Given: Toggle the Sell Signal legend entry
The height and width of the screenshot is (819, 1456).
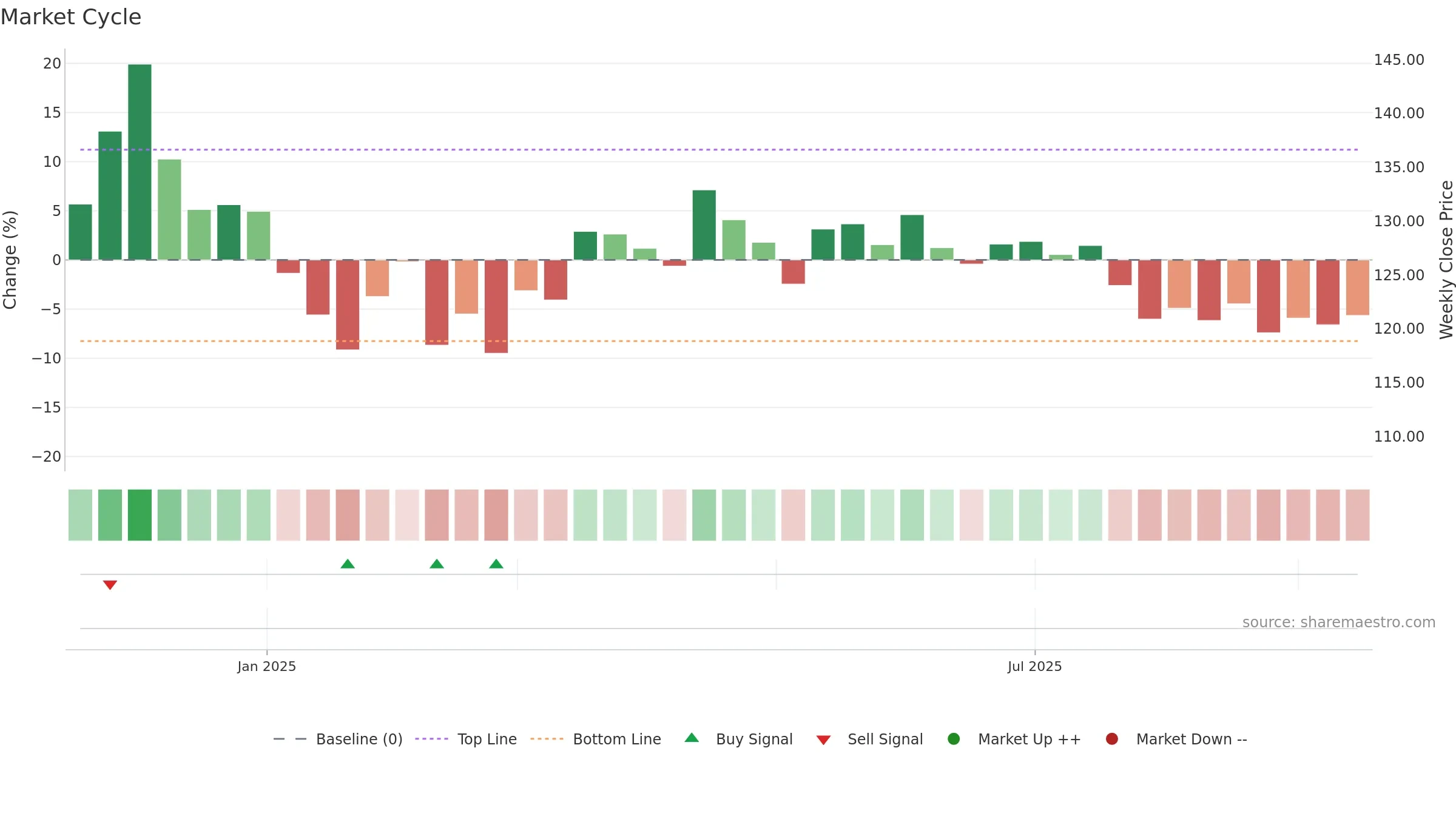Looking at the screenshot, I should point(869,739).
